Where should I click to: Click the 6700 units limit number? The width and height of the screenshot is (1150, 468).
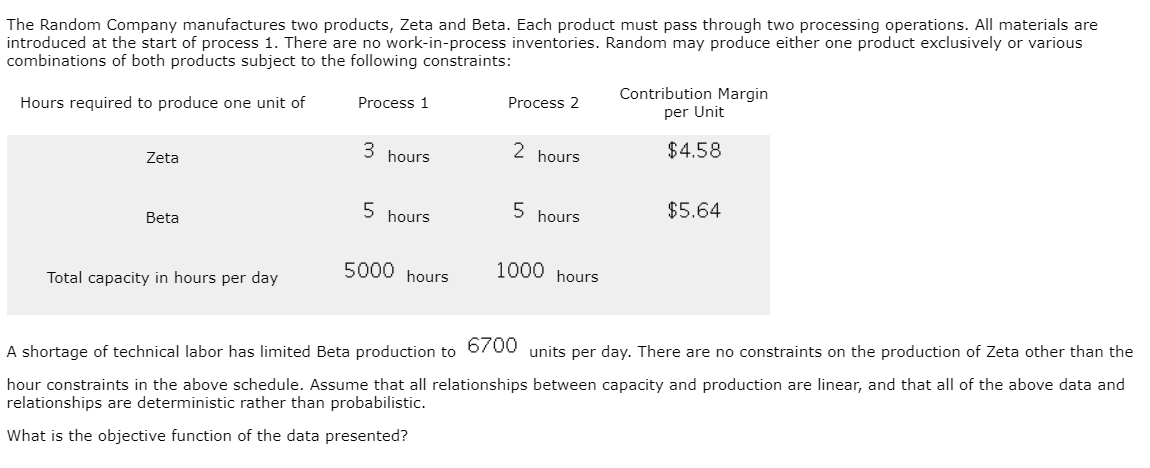point(492,345)
